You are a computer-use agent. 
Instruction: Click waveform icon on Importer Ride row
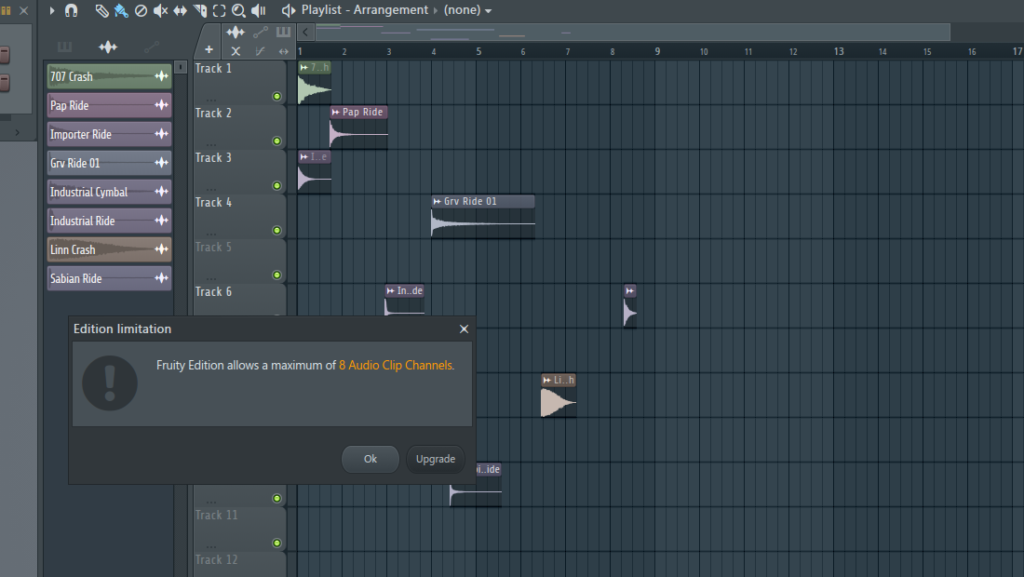pyautogui.click(x=161, y=134)
